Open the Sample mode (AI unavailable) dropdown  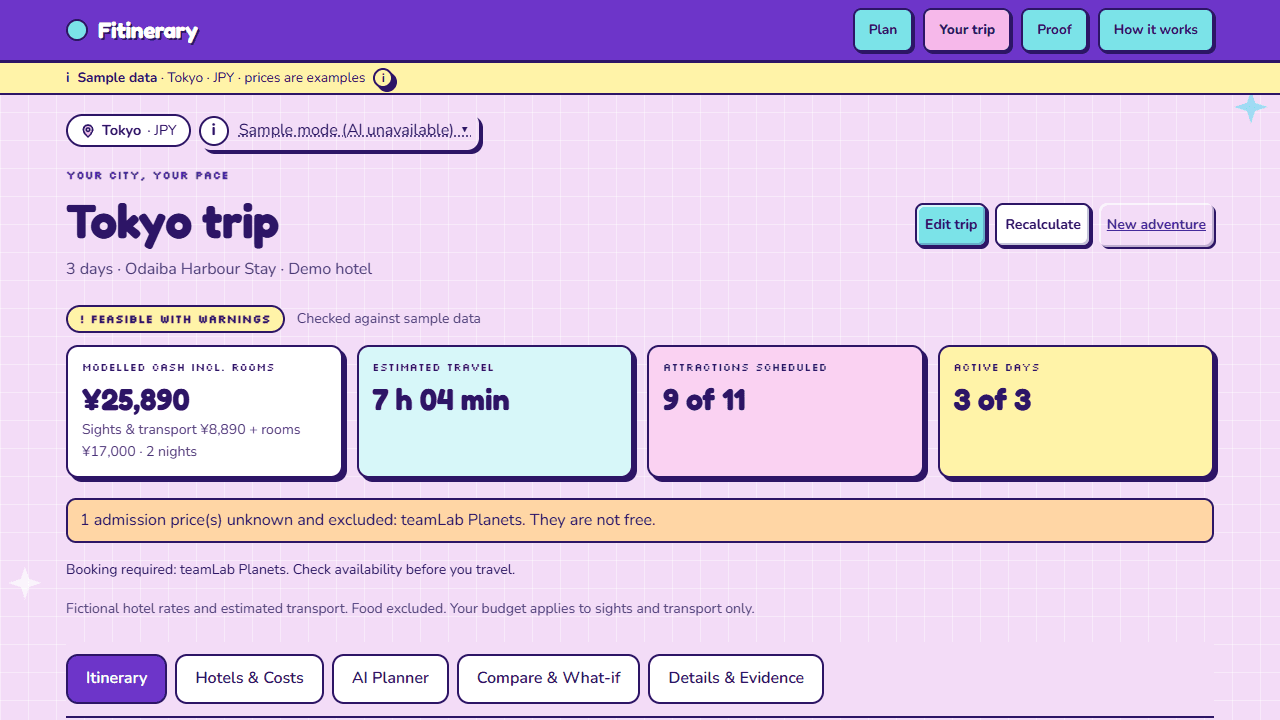pos(354,130)
